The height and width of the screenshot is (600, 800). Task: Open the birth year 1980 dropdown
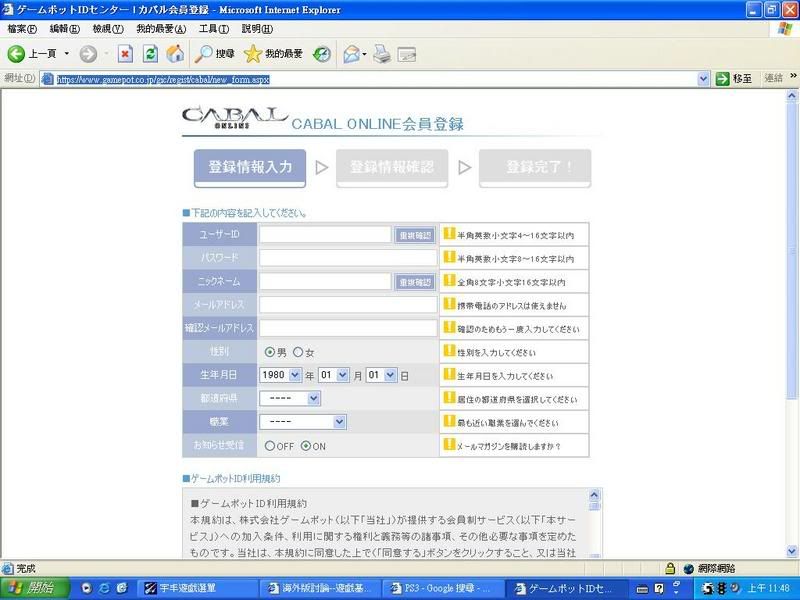(x=280, y=375)
